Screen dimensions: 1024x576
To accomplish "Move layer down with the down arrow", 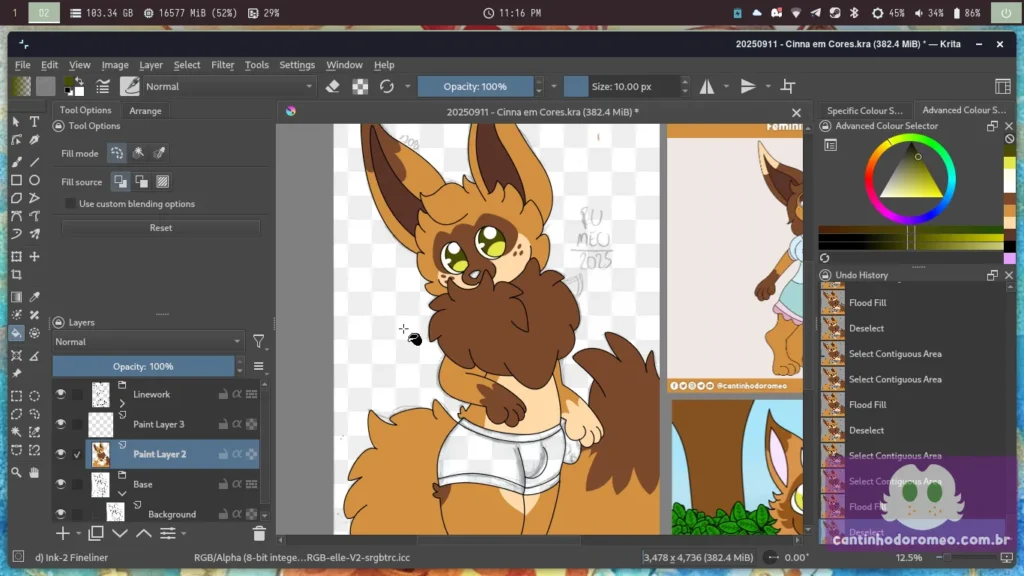I will [120, 534].
